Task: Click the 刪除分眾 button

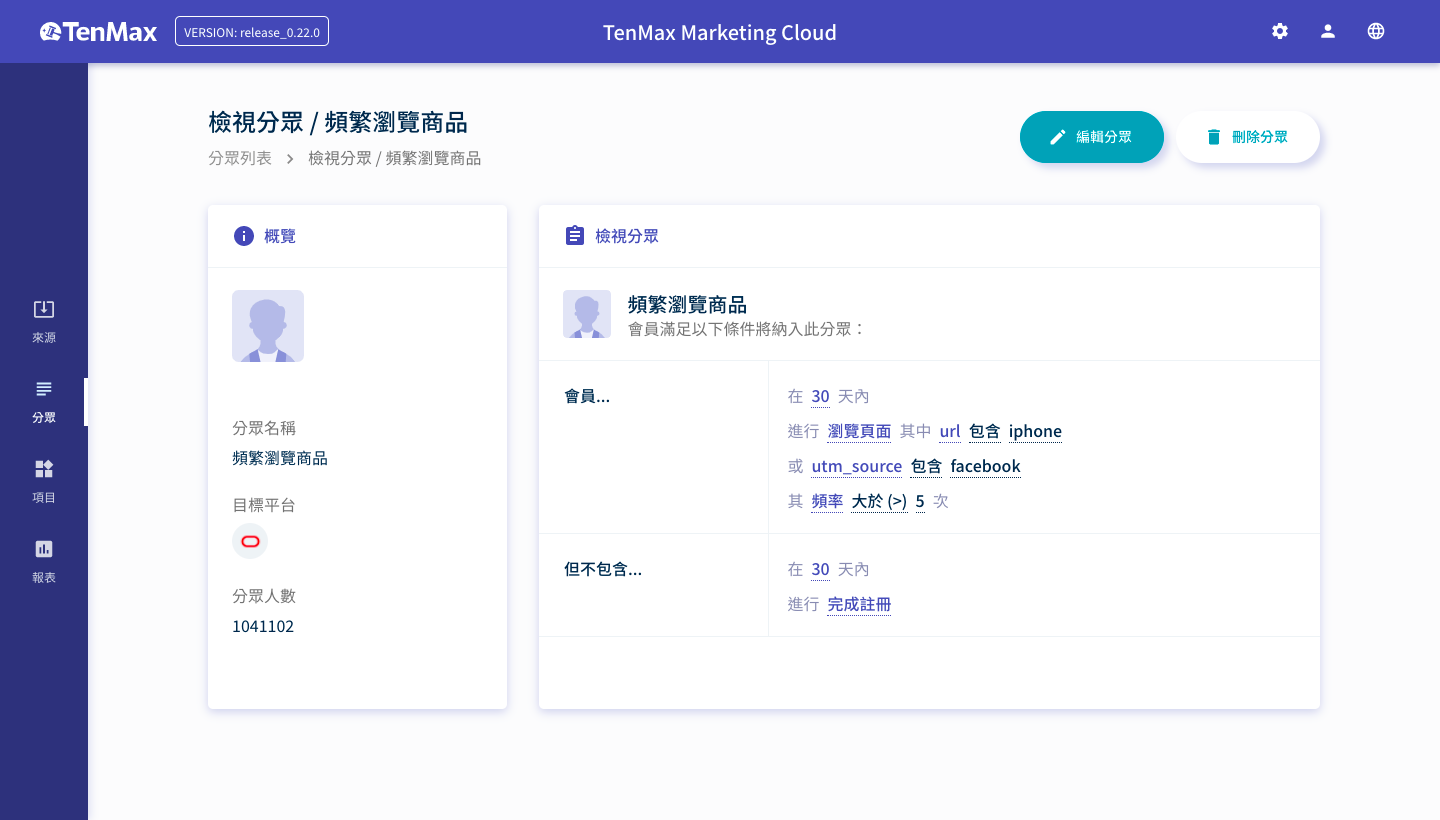Action: (x=1248, y=137)
